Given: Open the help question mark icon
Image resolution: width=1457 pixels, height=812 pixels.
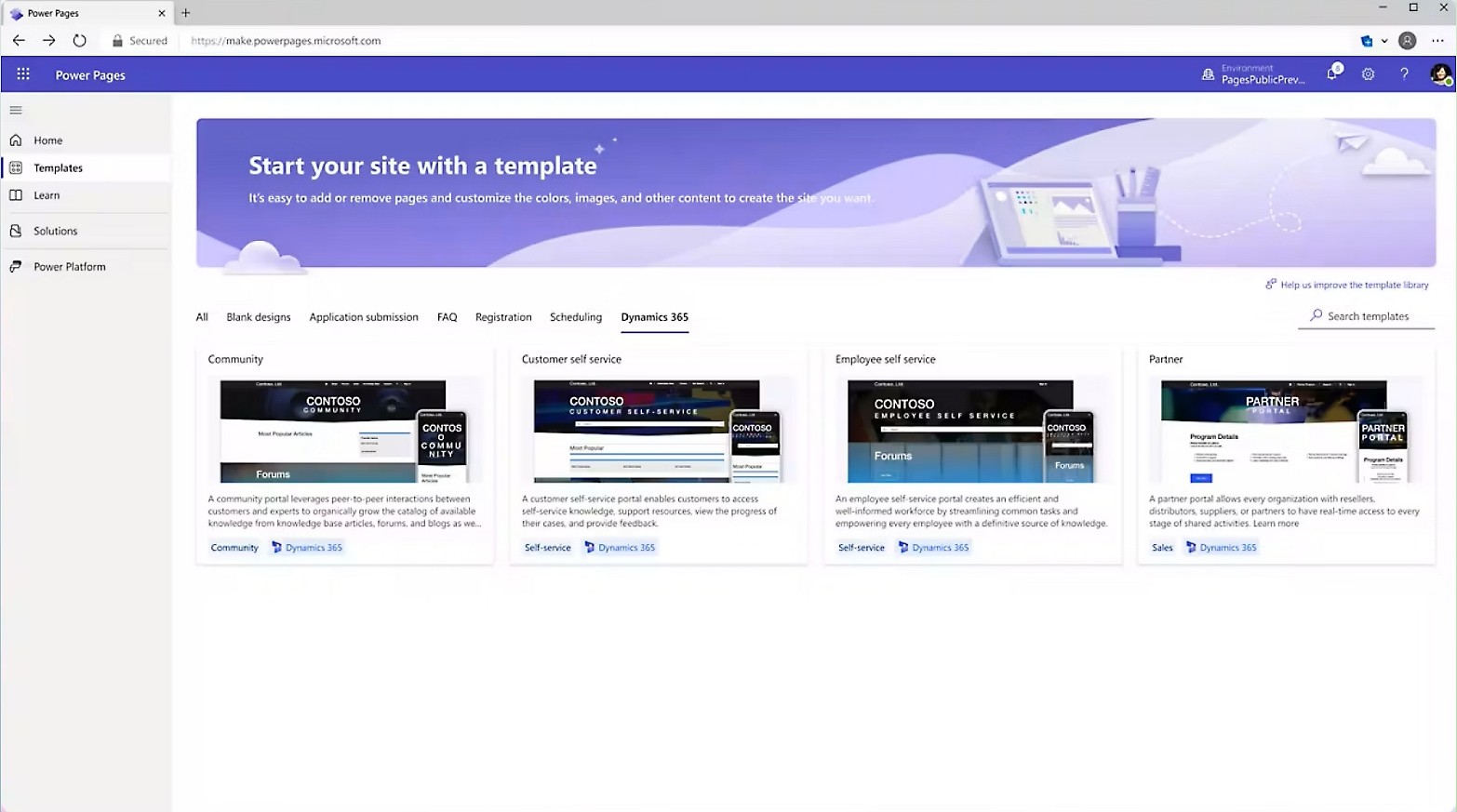Looking at the screenshot, I should coord(1405,74).
